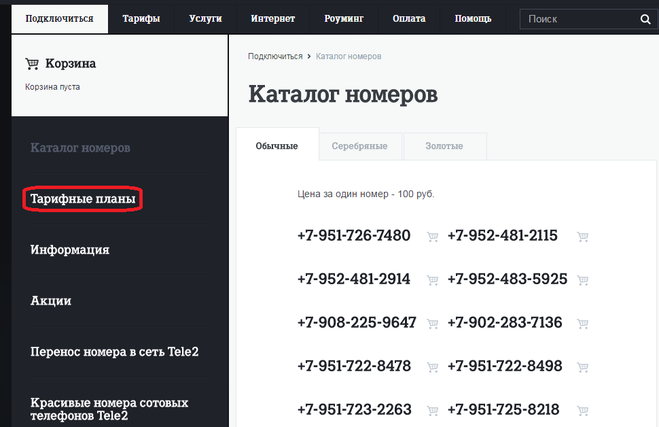This screenshot has width=659, height=427.
Task: Click cart icon beside +7-952-483-5925
Action: [583, 280]
